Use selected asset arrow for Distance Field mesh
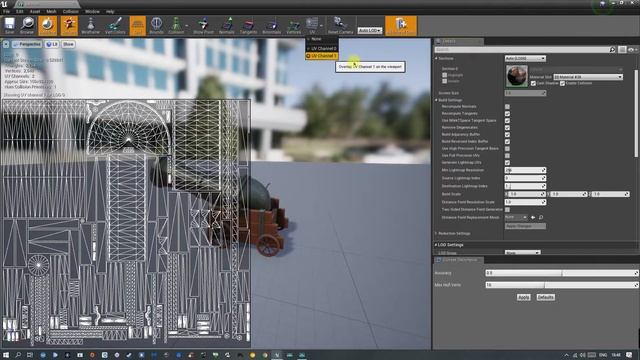 pyautogui.click(x=533, y=218)
